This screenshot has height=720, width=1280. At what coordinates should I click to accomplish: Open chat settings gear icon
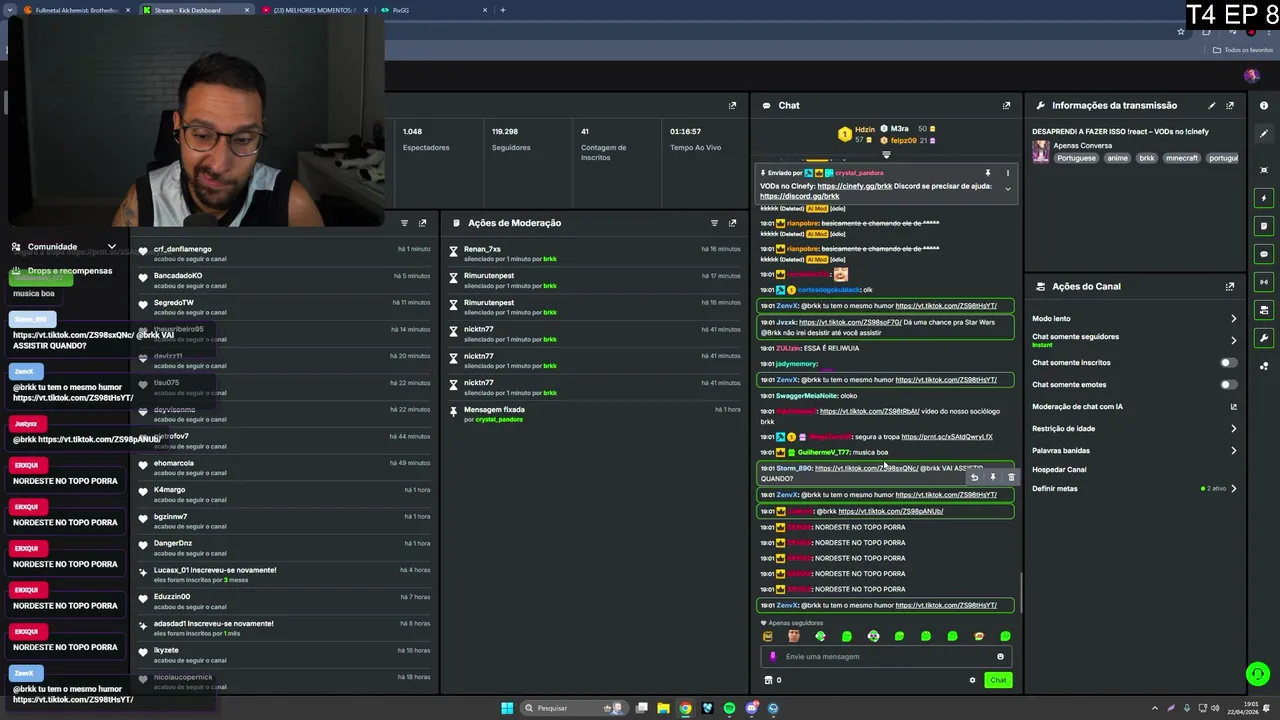click(x=972, y=680)
